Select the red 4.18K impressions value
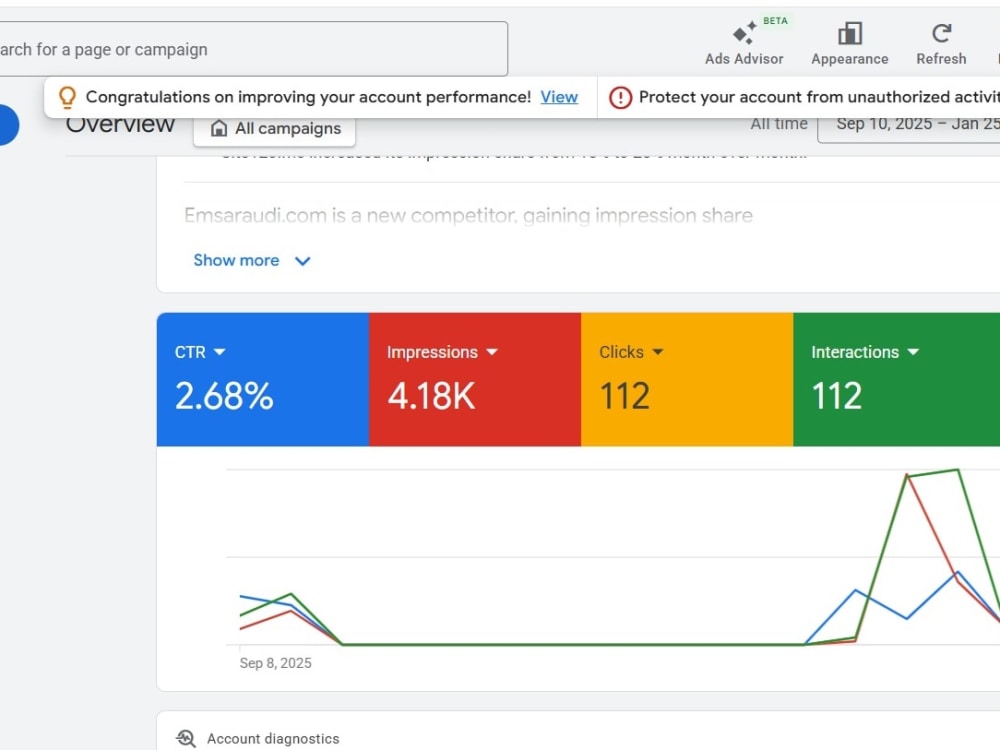This screenshot has width=1000, height=750. coord(431,395)
